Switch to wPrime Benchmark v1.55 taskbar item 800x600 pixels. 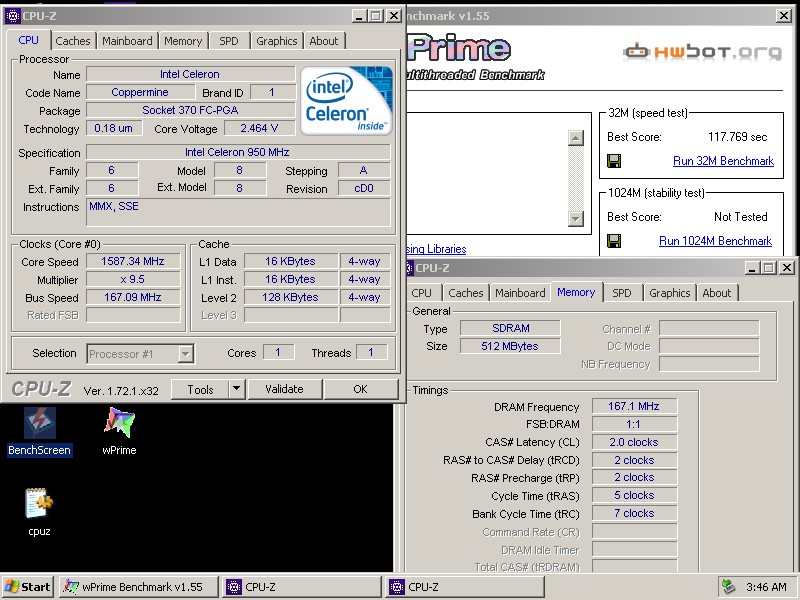point(139,587)
